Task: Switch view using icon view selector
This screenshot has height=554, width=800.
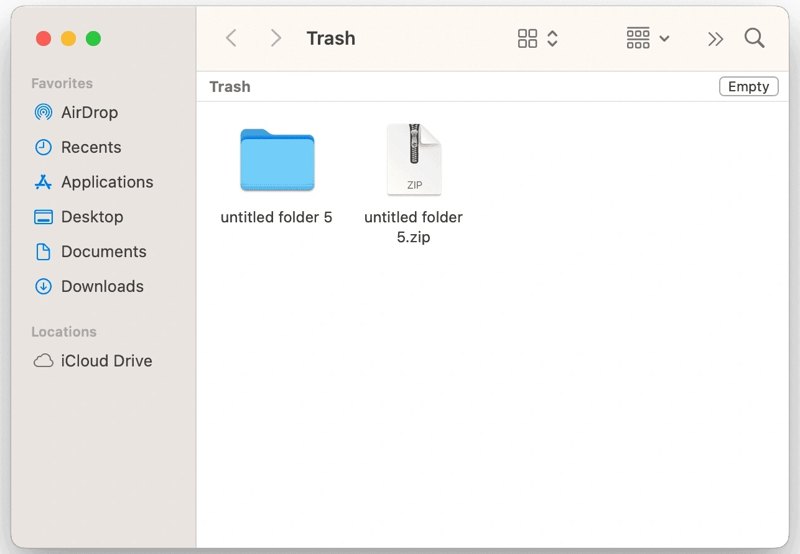Action: [537, 38]
